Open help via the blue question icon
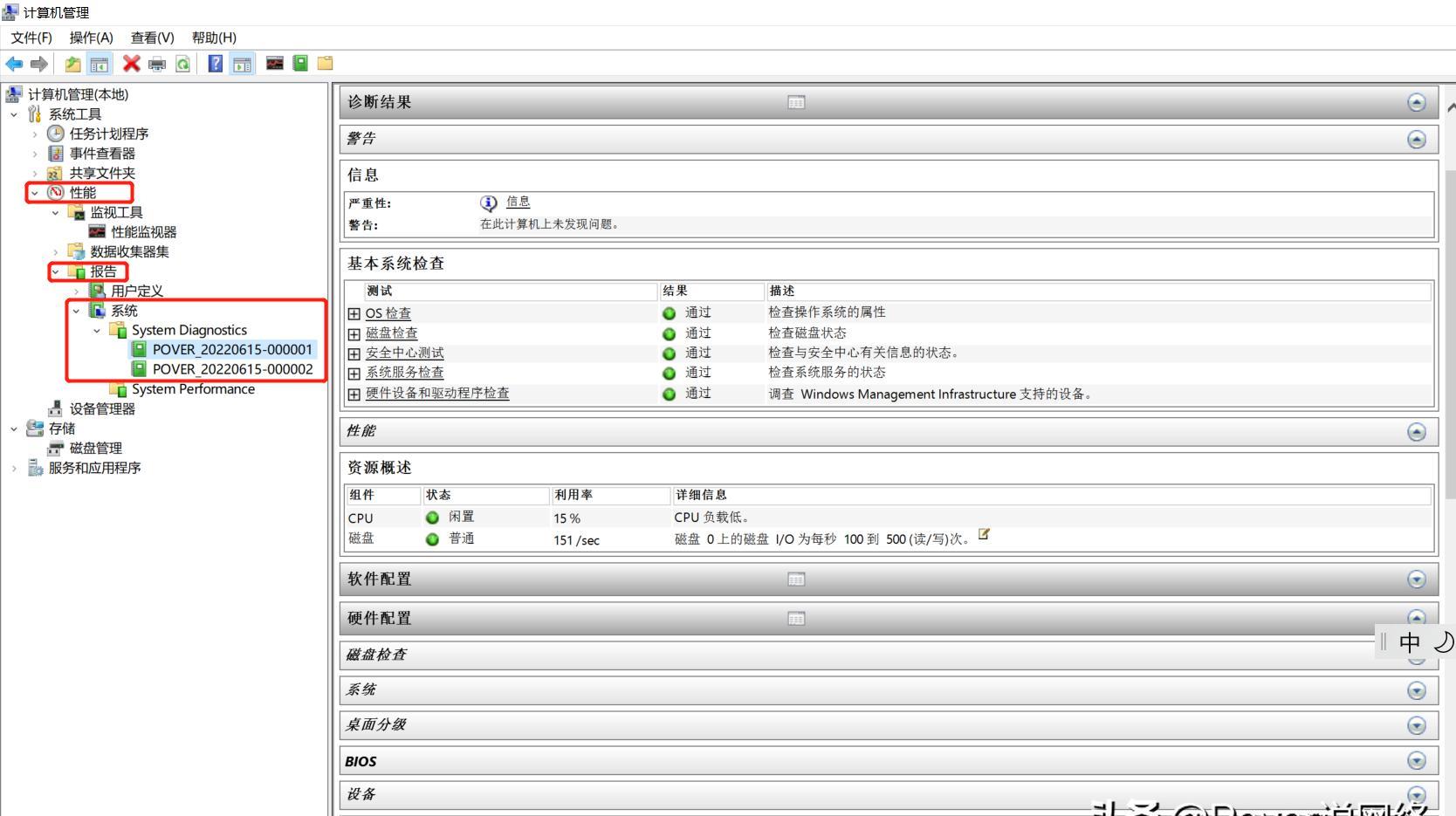The width and height of the screenshot is (1456, 816). pyautogui.click(x=216, y=63)
